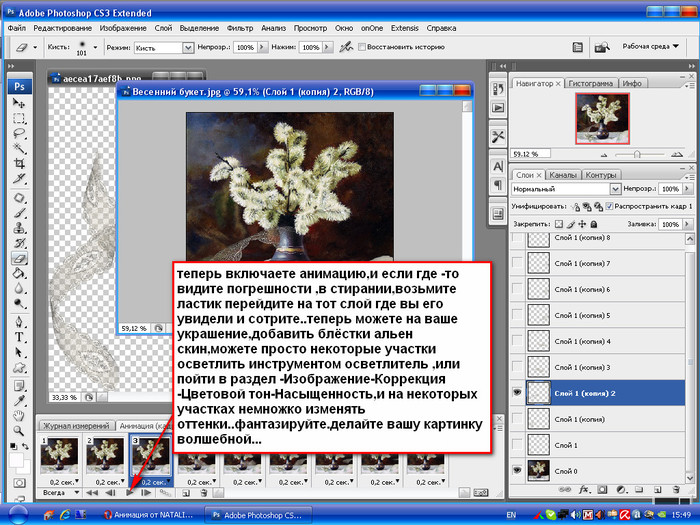
Task: Select the Clone Stamp tool
Action: click(x=19, y=228)
